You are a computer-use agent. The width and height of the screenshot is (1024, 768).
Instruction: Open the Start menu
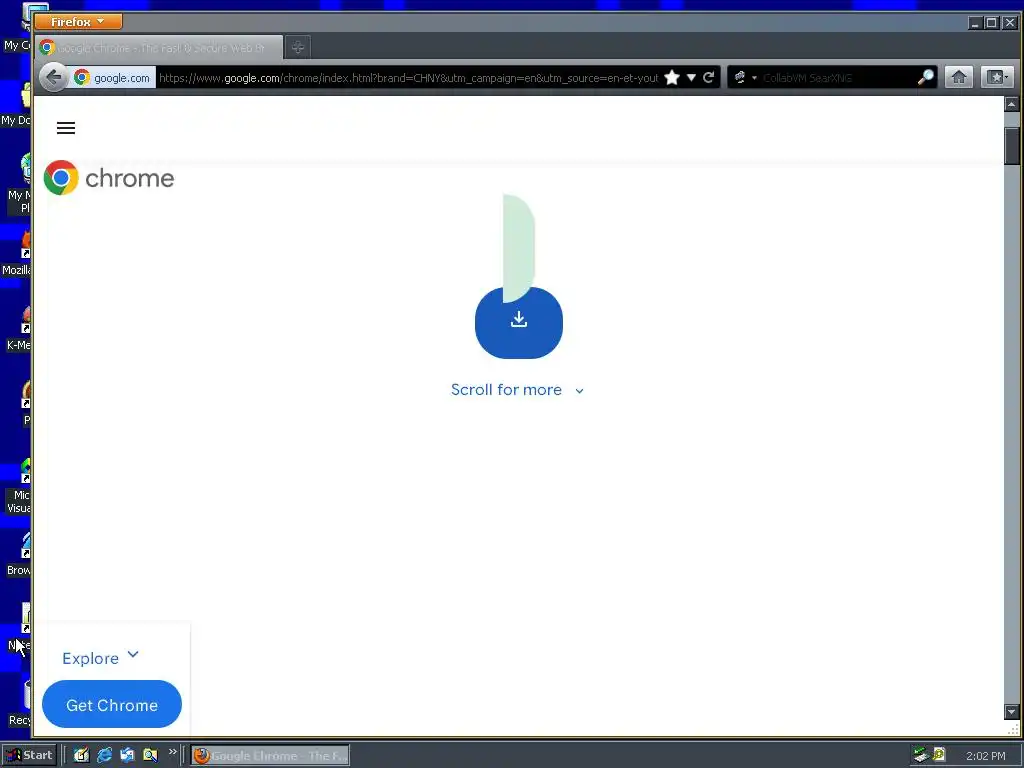(x=29, y=755)
